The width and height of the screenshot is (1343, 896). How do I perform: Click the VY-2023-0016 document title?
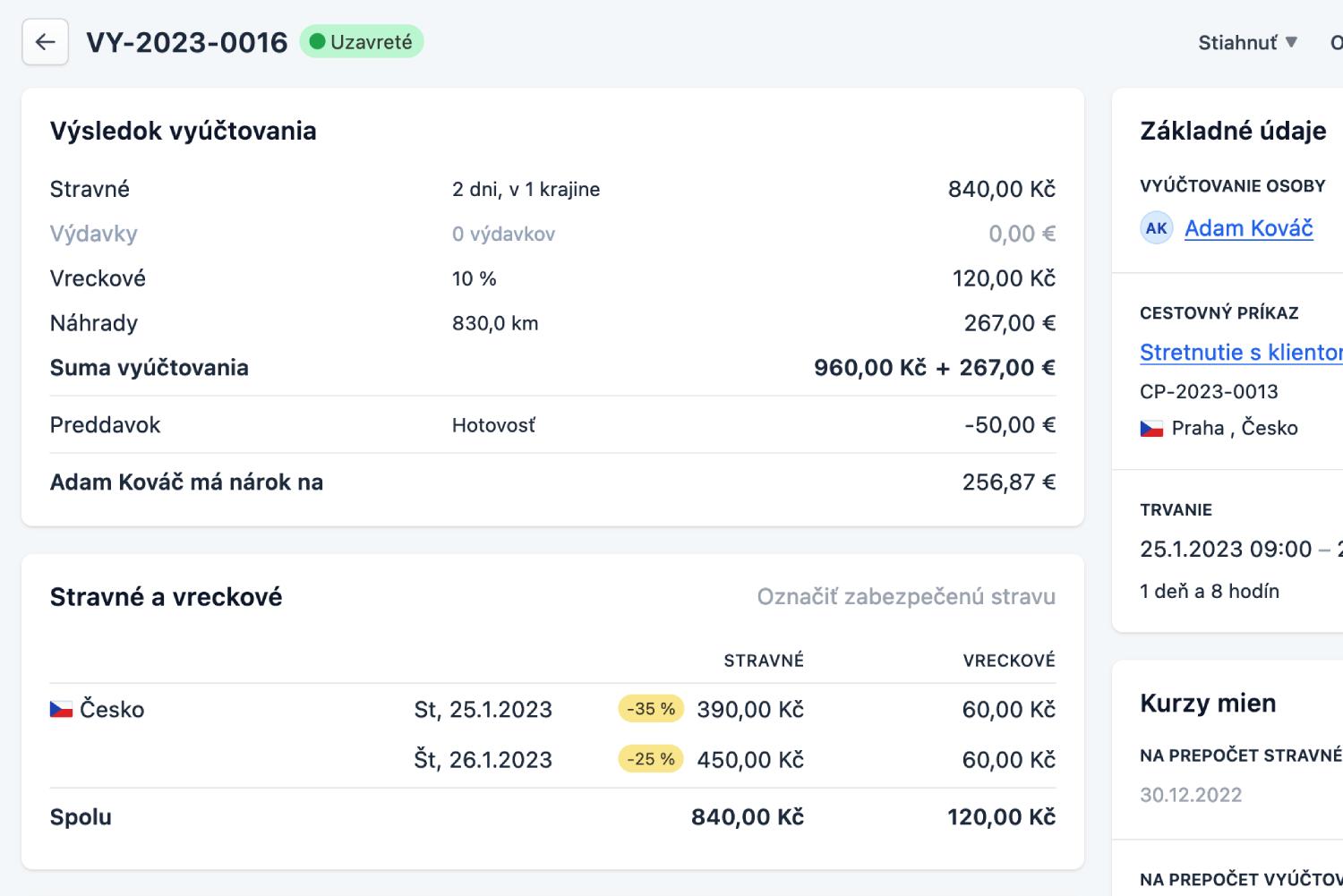(186, 42)
